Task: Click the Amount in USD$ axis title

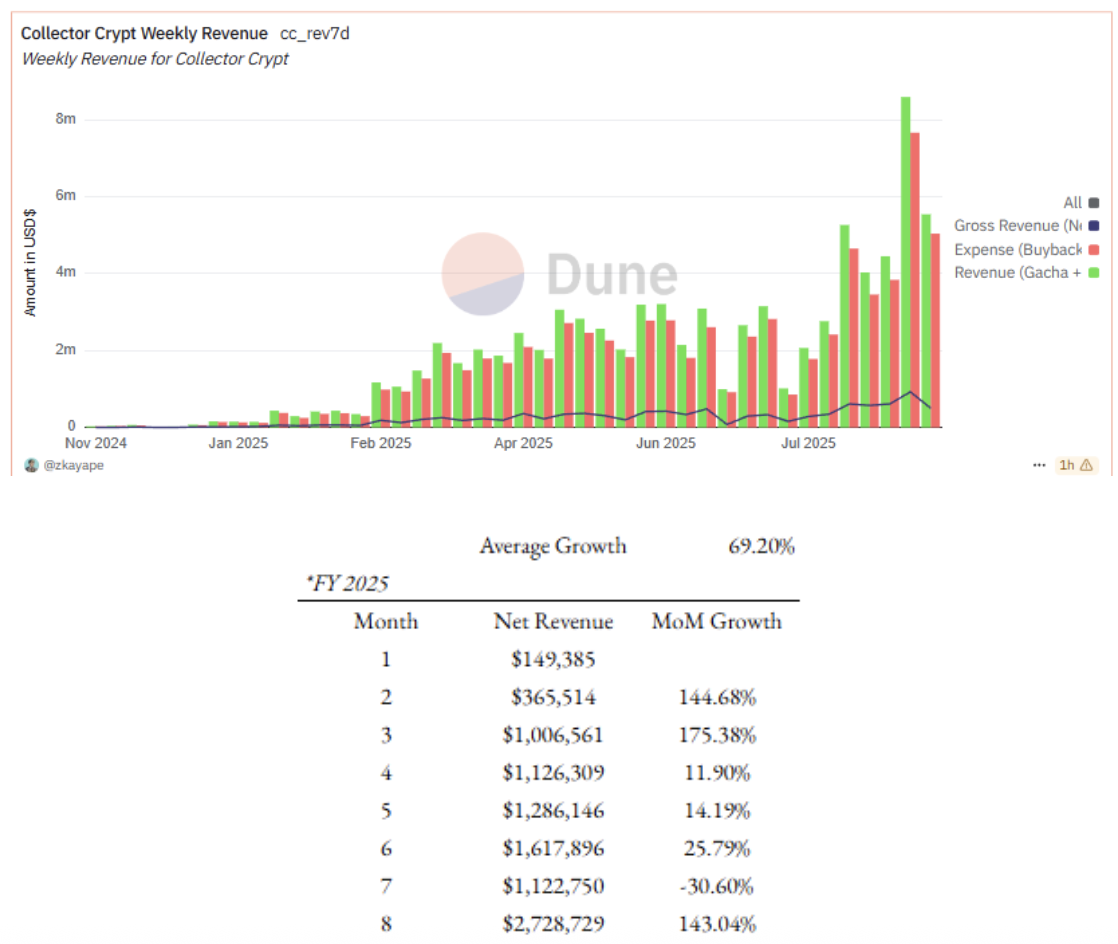Action: (x=30, y=262)
